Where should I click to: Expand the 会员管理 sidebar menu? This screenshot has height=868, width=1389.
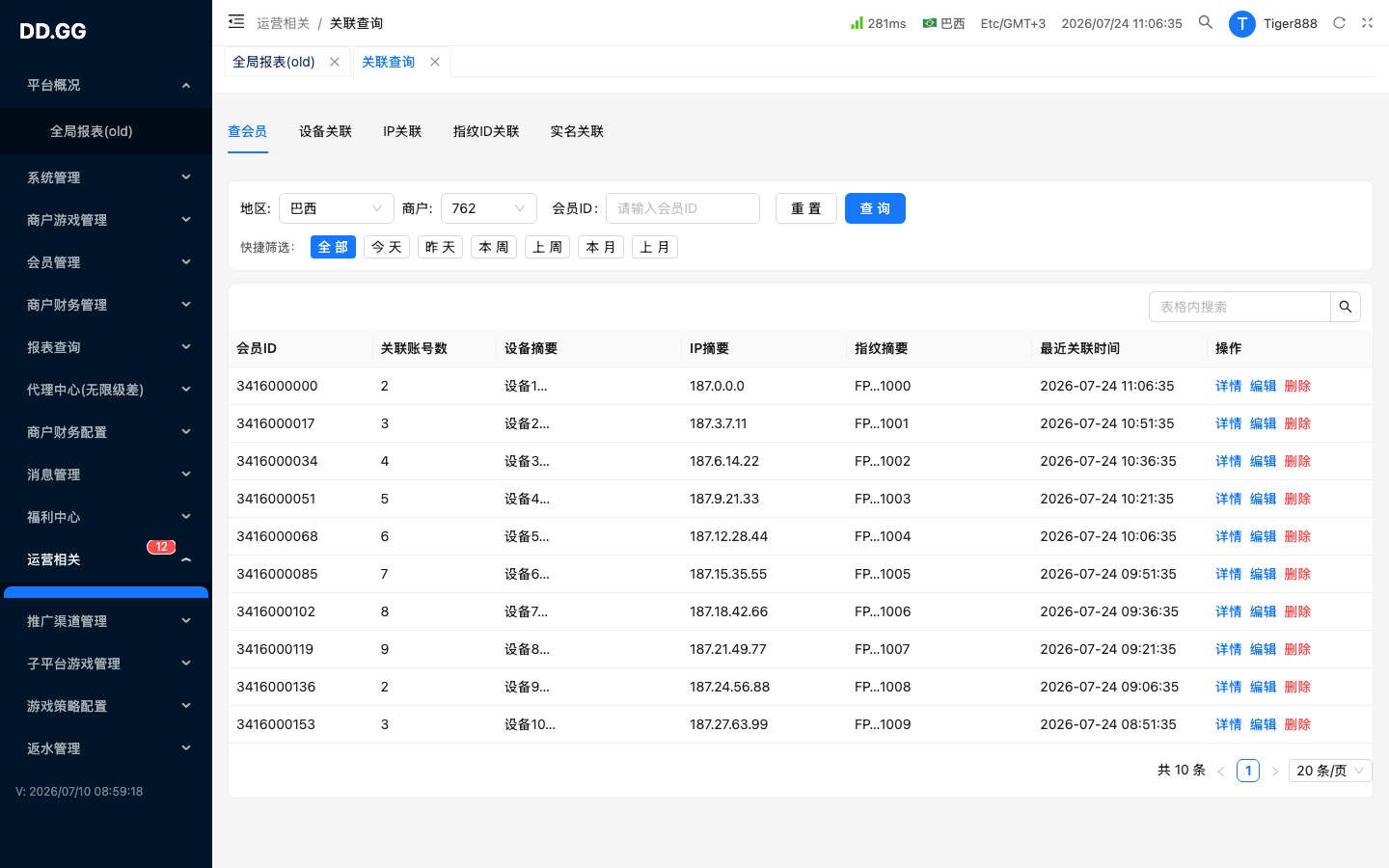coord(106,262)
